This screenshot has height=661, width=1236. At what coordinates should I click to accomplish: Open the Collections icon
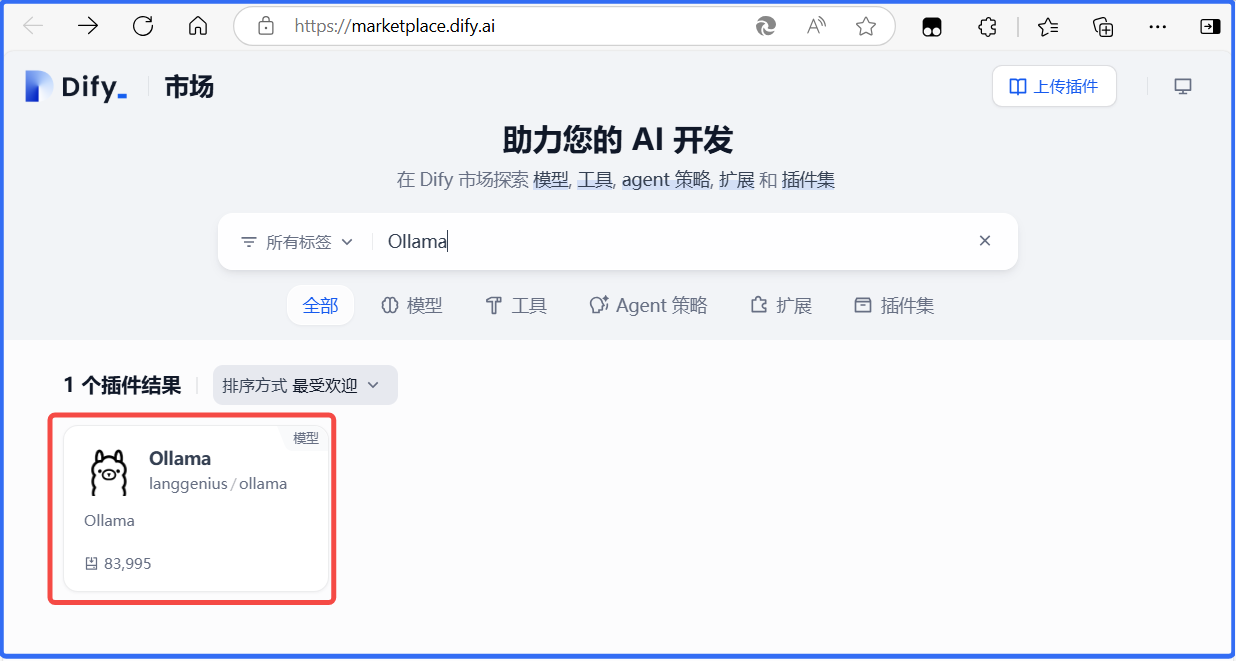[1103, 27]
